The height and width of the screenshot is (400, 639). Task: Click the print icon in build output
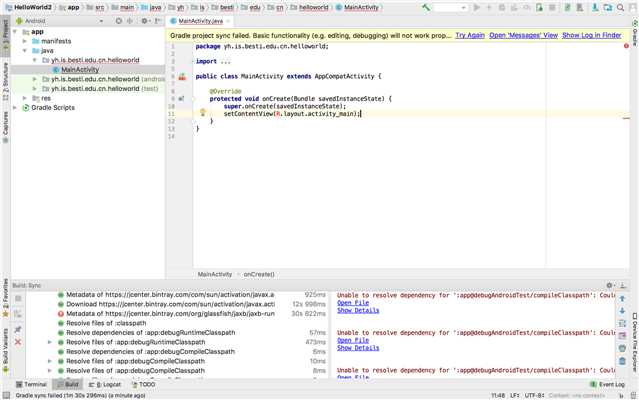(x=622, y=349)
